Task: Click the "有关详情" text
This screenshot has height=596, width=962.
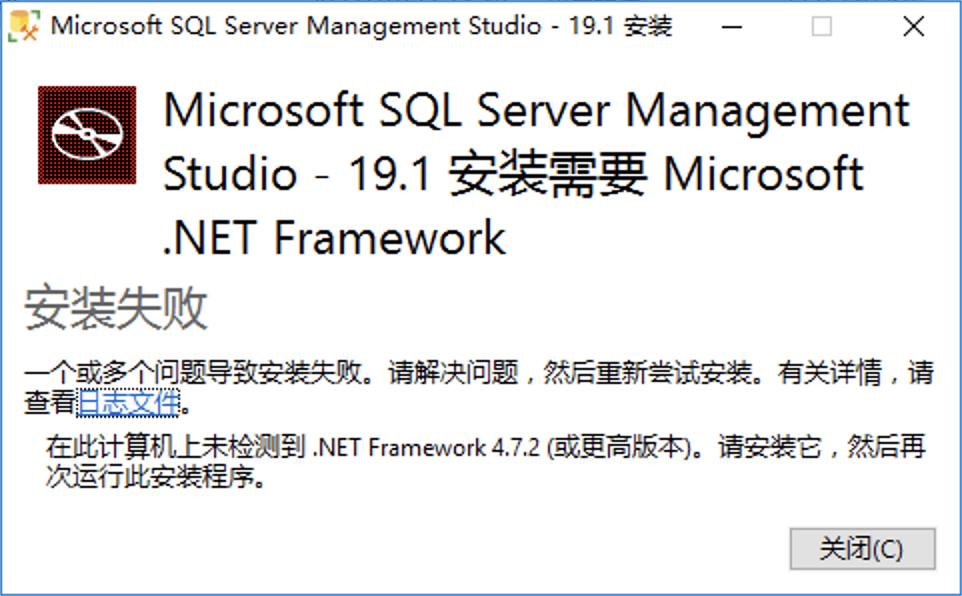Action: [830, 375]
